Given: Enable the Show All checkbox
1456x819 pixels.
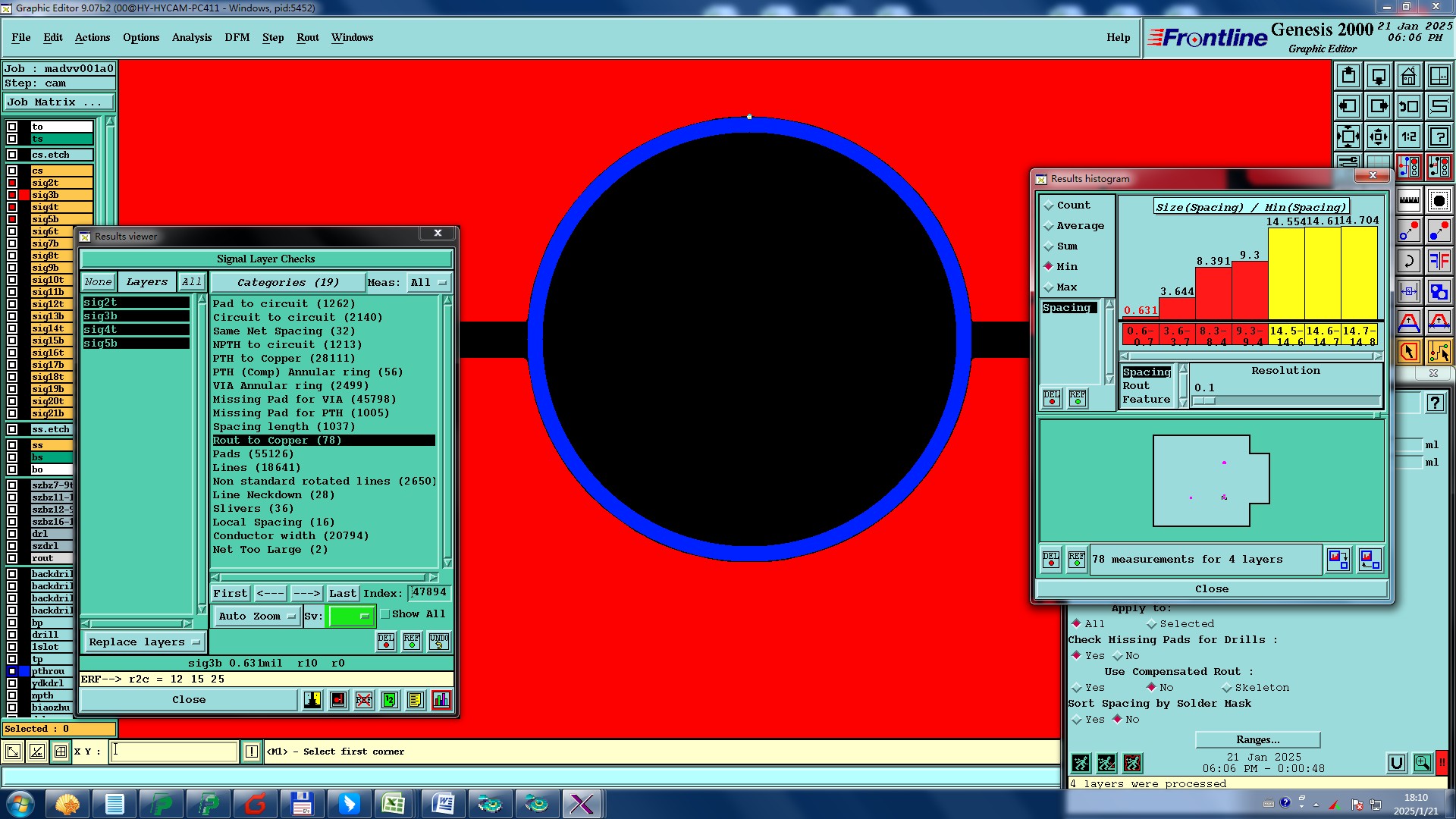Looking at the screenshot, I should 385,614.
